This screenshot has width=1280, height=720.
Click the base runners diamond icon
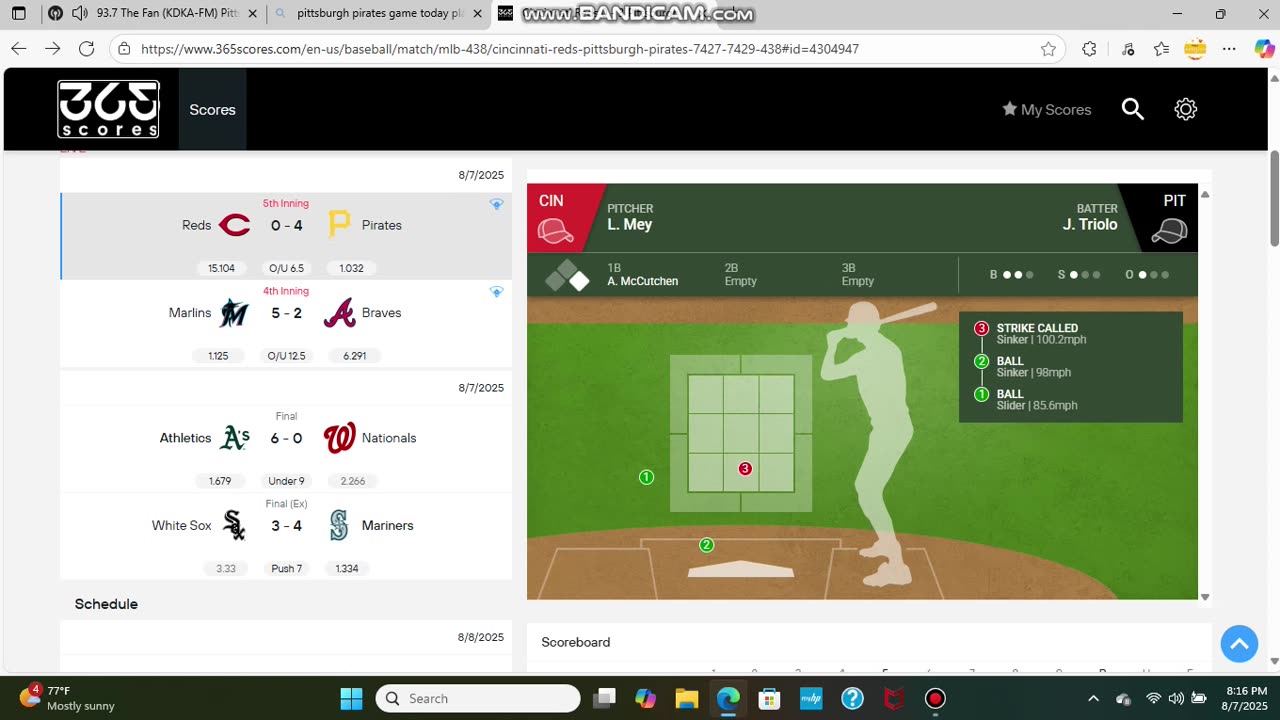coord(567,276)
